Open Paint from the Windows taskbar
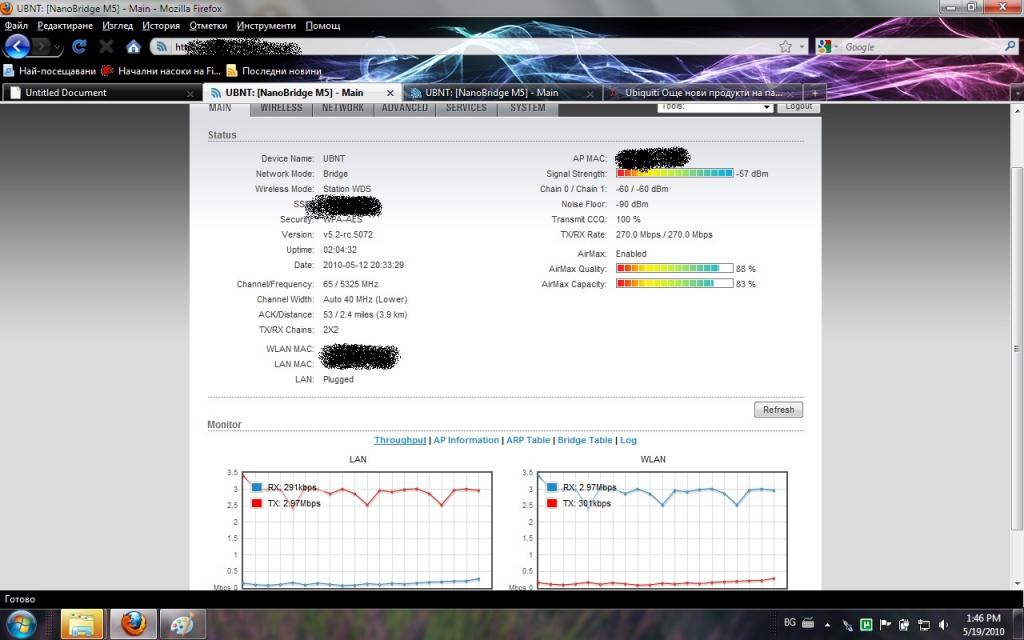The height and width of the screenshot is (640, 1024). click(183, 623)
